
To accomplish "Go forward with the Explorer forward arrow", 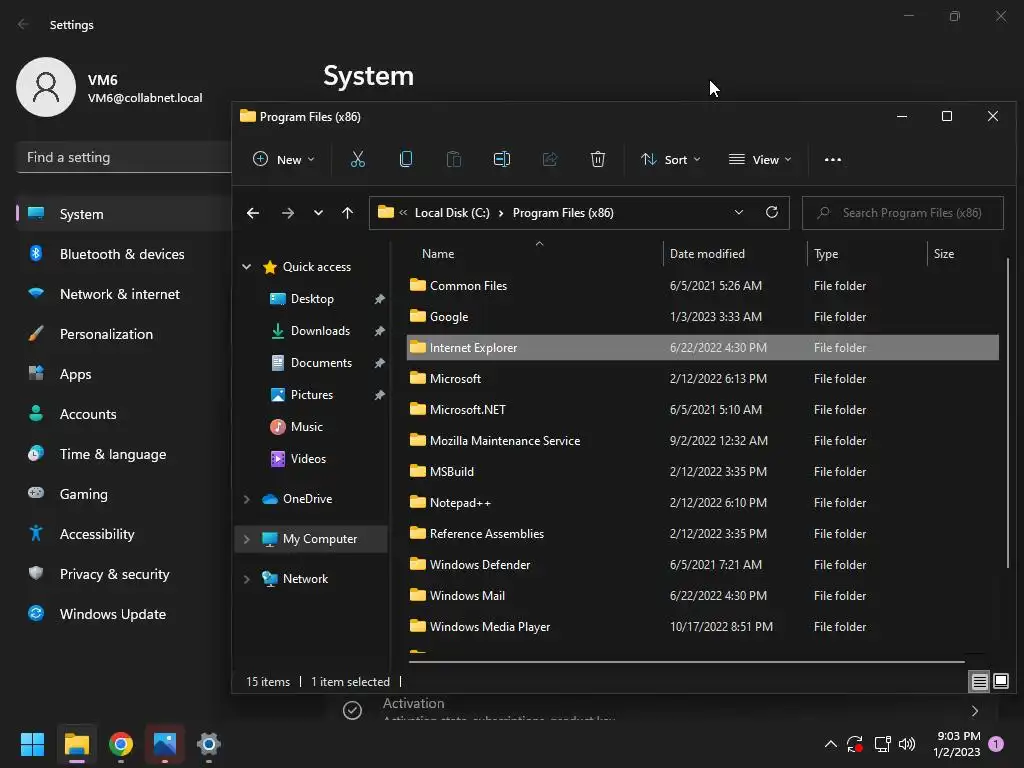I will click(x=287, y=213).
